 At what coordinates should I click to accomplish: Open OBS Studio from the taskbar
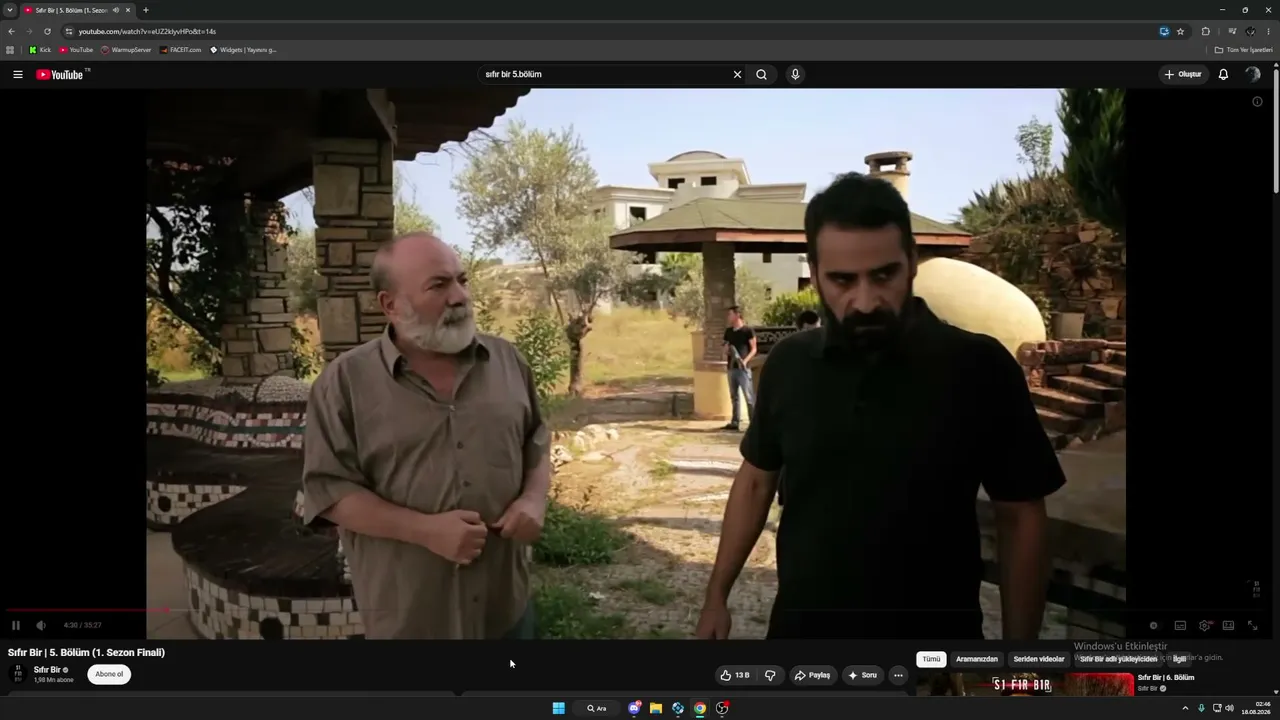(x=722, y=708)
